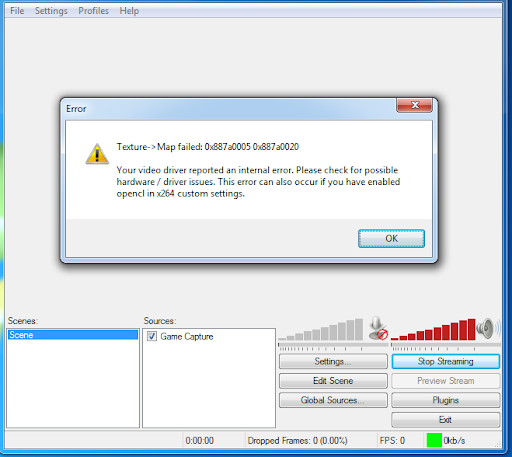The image size is (512, 457).
Task: Mute the desktop speaker icon
Action: [x=488, y=328]
